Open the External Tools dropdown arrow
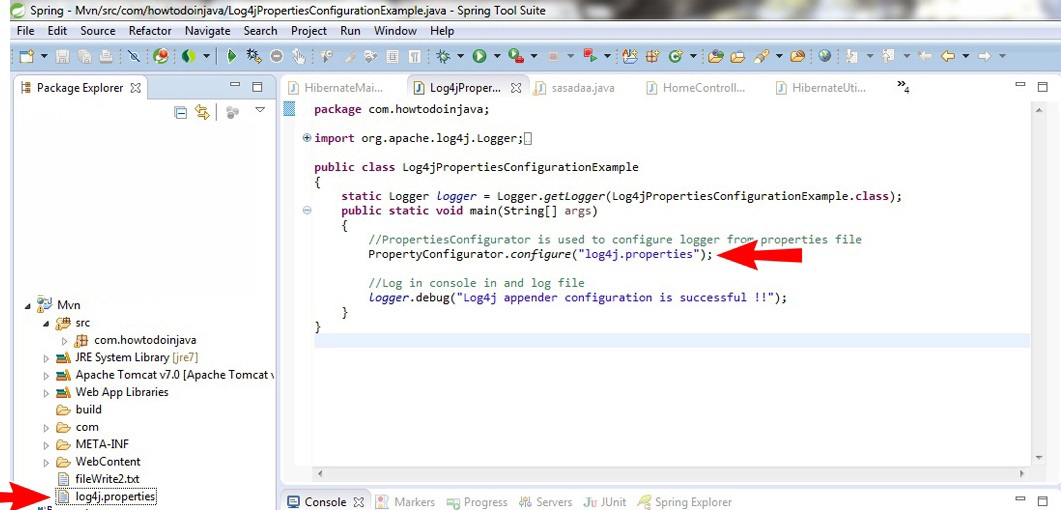Screen dimensions: 1061x510 pyautogui.click(x=534, y=56)
